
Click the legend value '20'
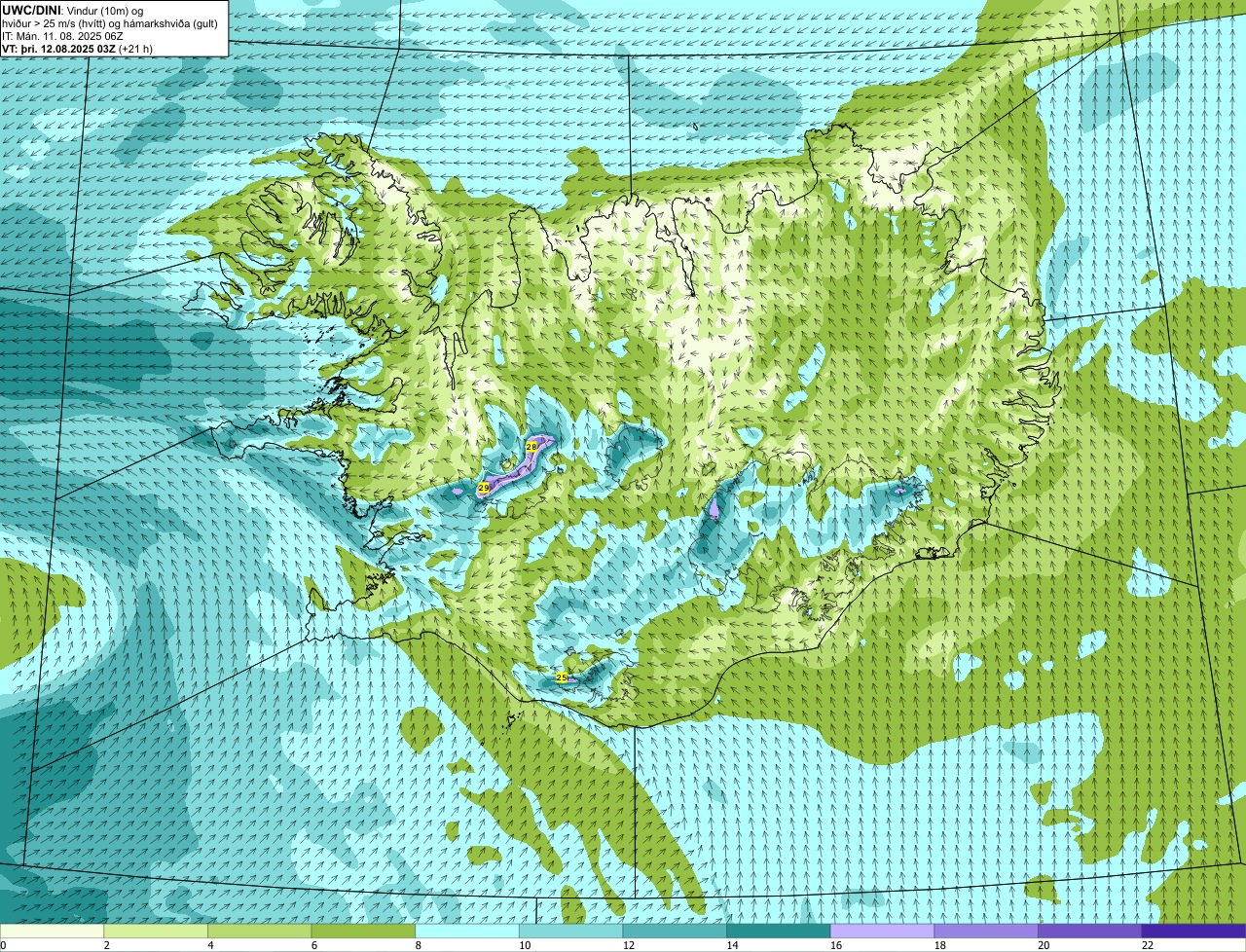pos(1044,945)
